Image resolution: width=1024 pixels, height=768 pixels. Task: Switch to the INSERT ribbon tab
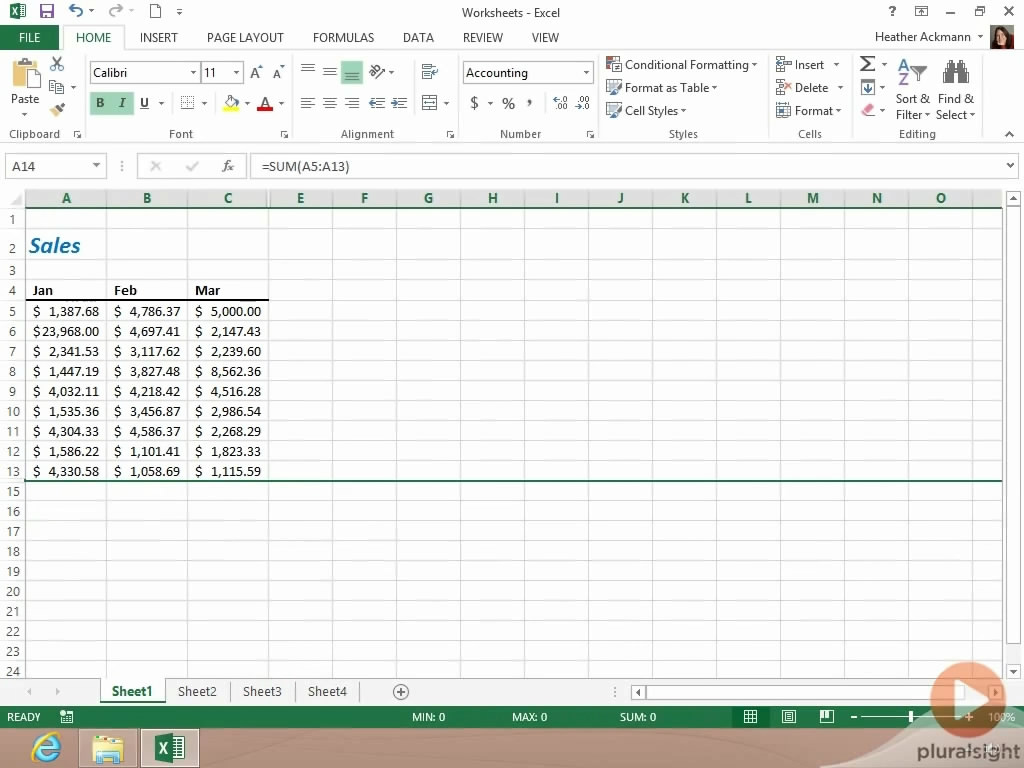click(x=159, y=37)
